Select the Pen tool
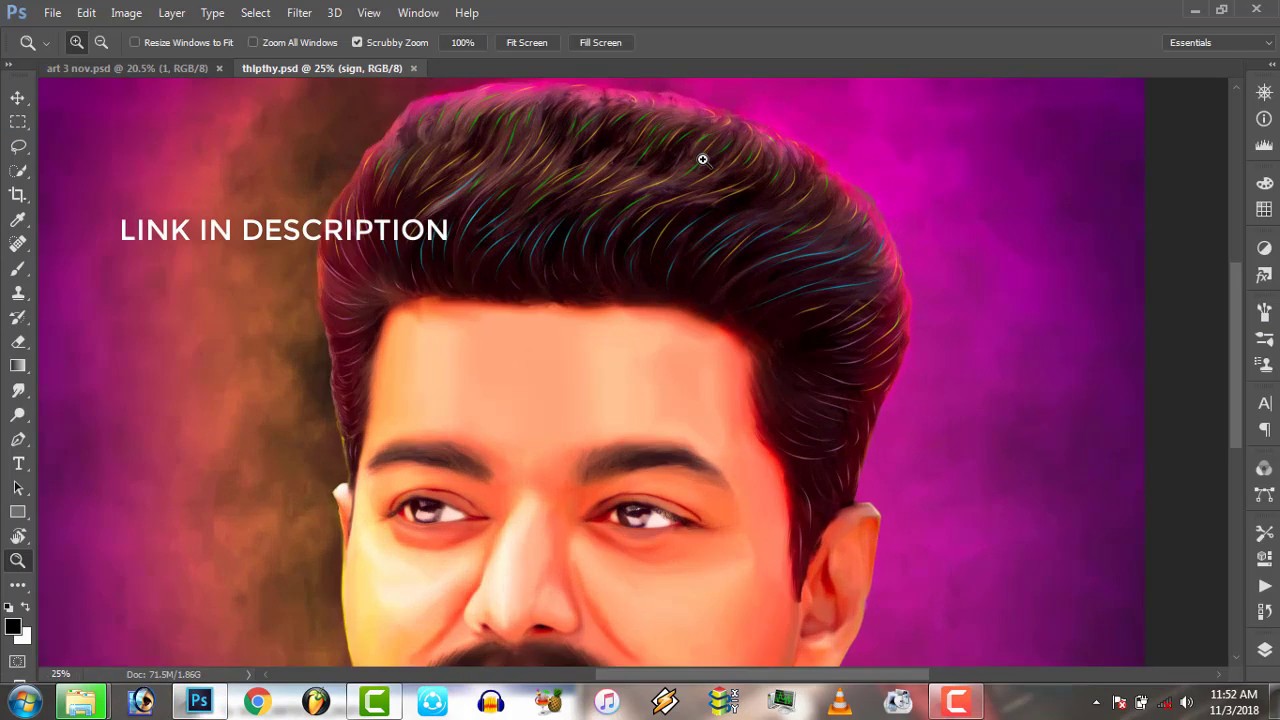This screenshot has width=1280, height=720. 18,440
